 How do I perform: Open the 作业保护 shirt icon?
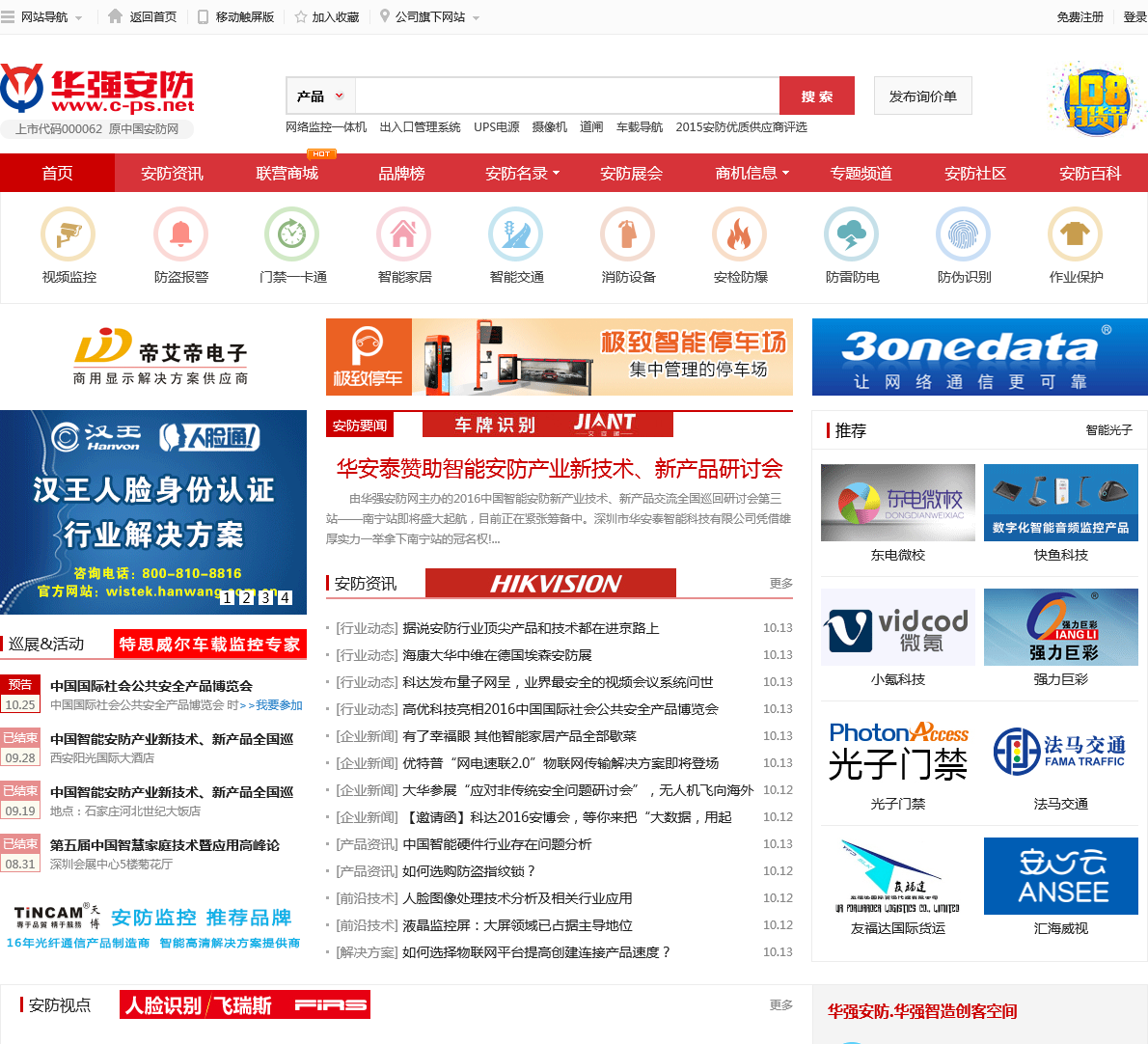[x=1076, y=234]
